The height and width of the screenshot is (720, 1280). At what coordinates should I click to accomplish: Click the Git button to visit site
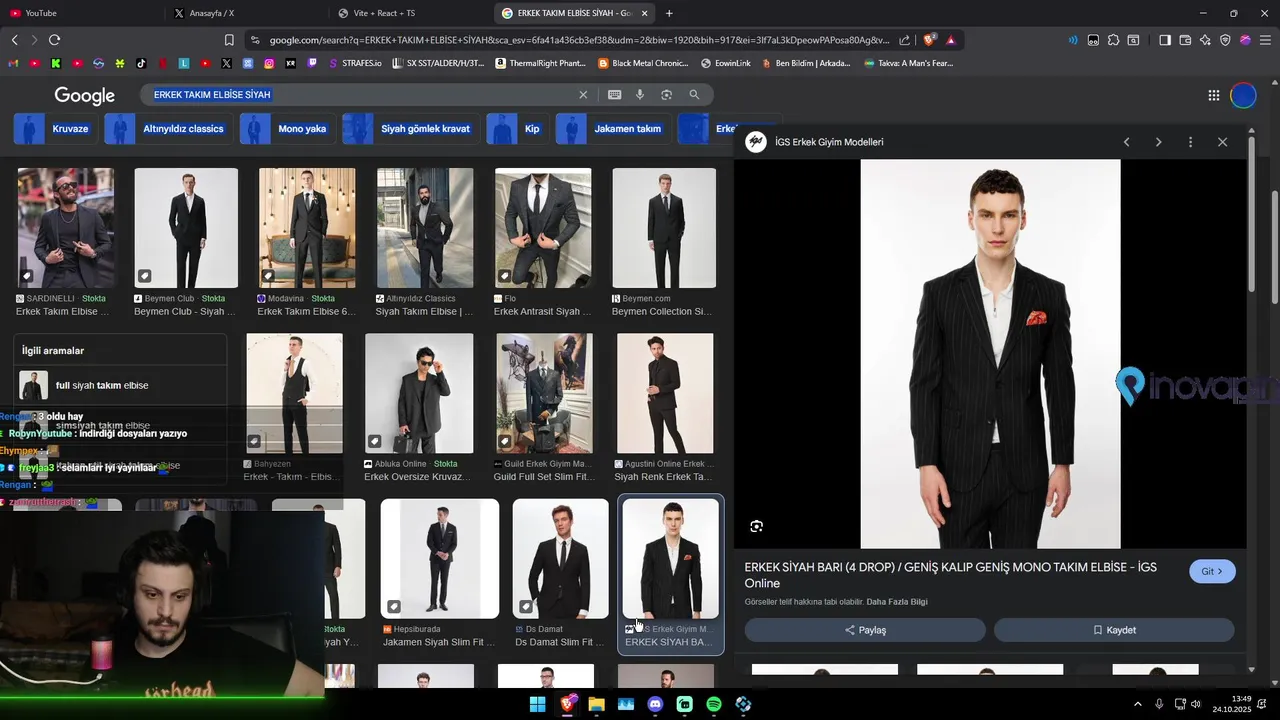coord(1212,571)
